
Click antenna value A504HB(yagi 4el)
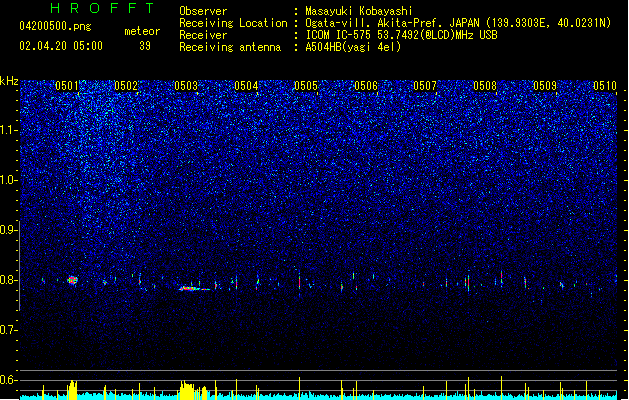tap(353, 47)
